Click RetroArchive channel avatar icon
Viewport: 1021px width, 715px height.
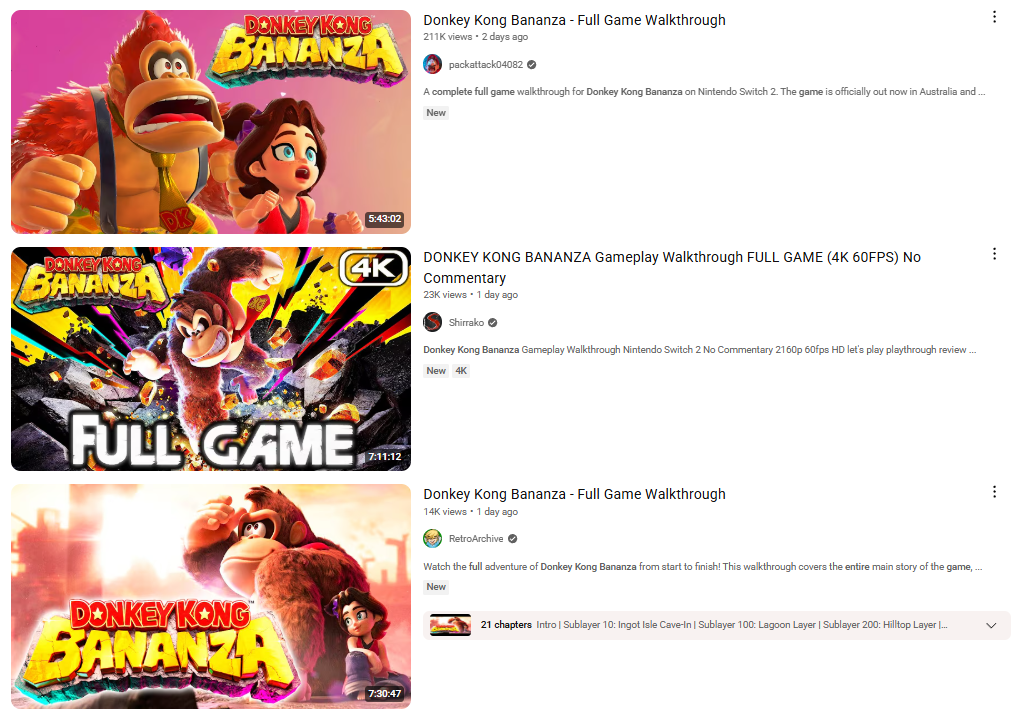(x=432, y=539)
